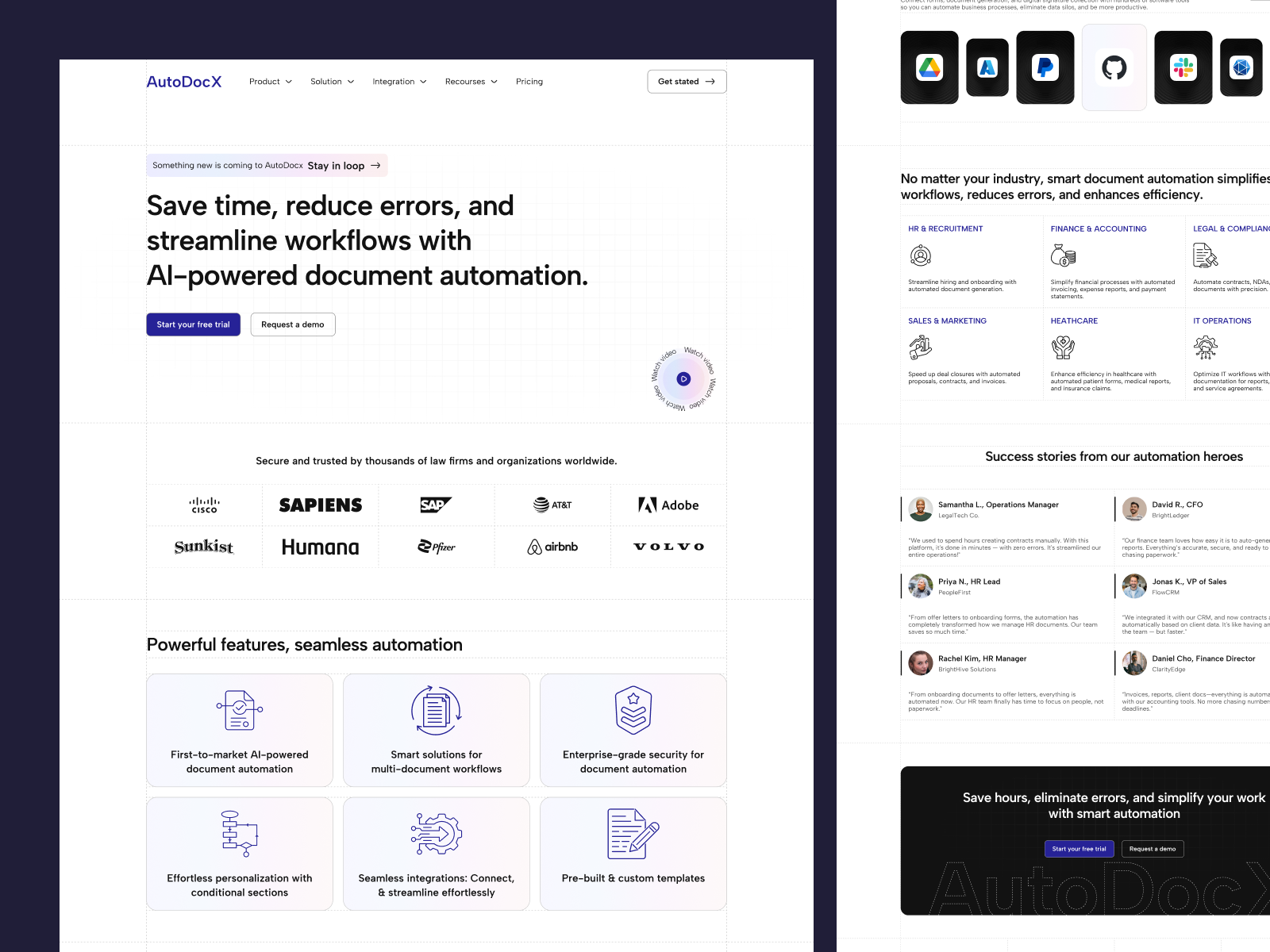Click the Heathcare hands-and-heart icon

[1064, 347]
